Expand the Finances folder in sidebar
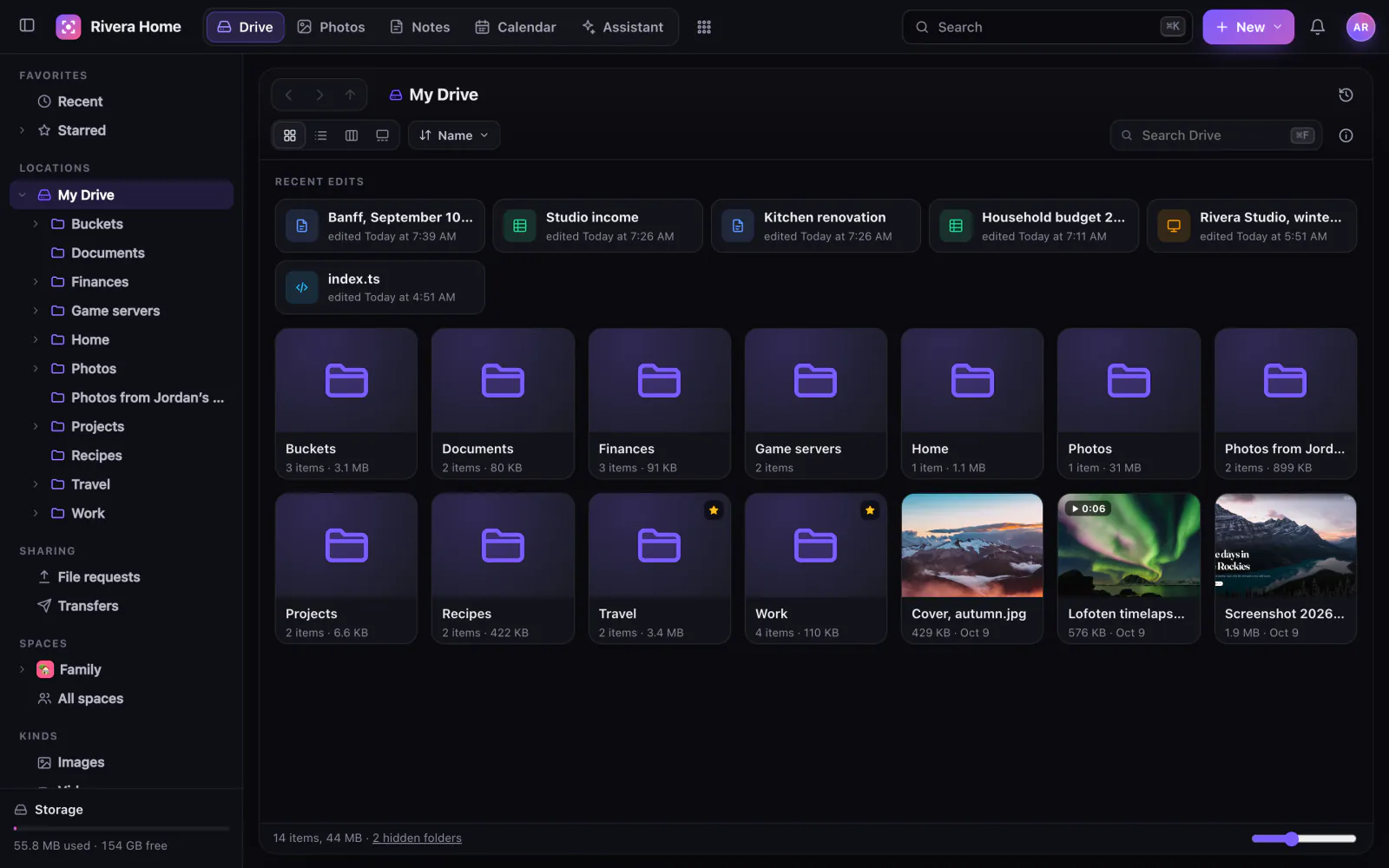The height and width of the screenshot is (868, 1389). [x=36, y=282]
